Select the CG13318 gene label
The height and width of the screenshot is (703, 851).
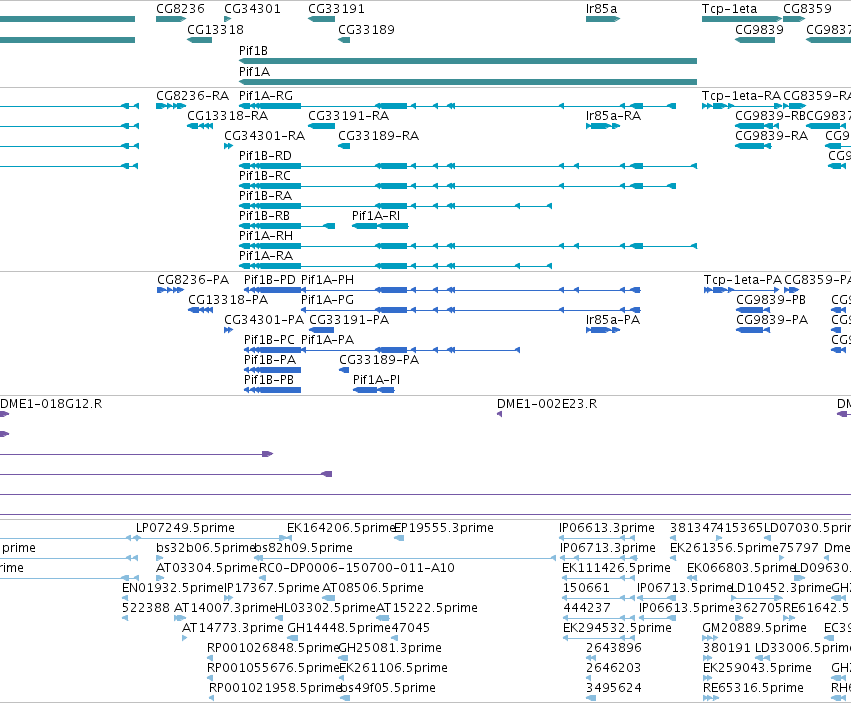(x=215, y=29)
